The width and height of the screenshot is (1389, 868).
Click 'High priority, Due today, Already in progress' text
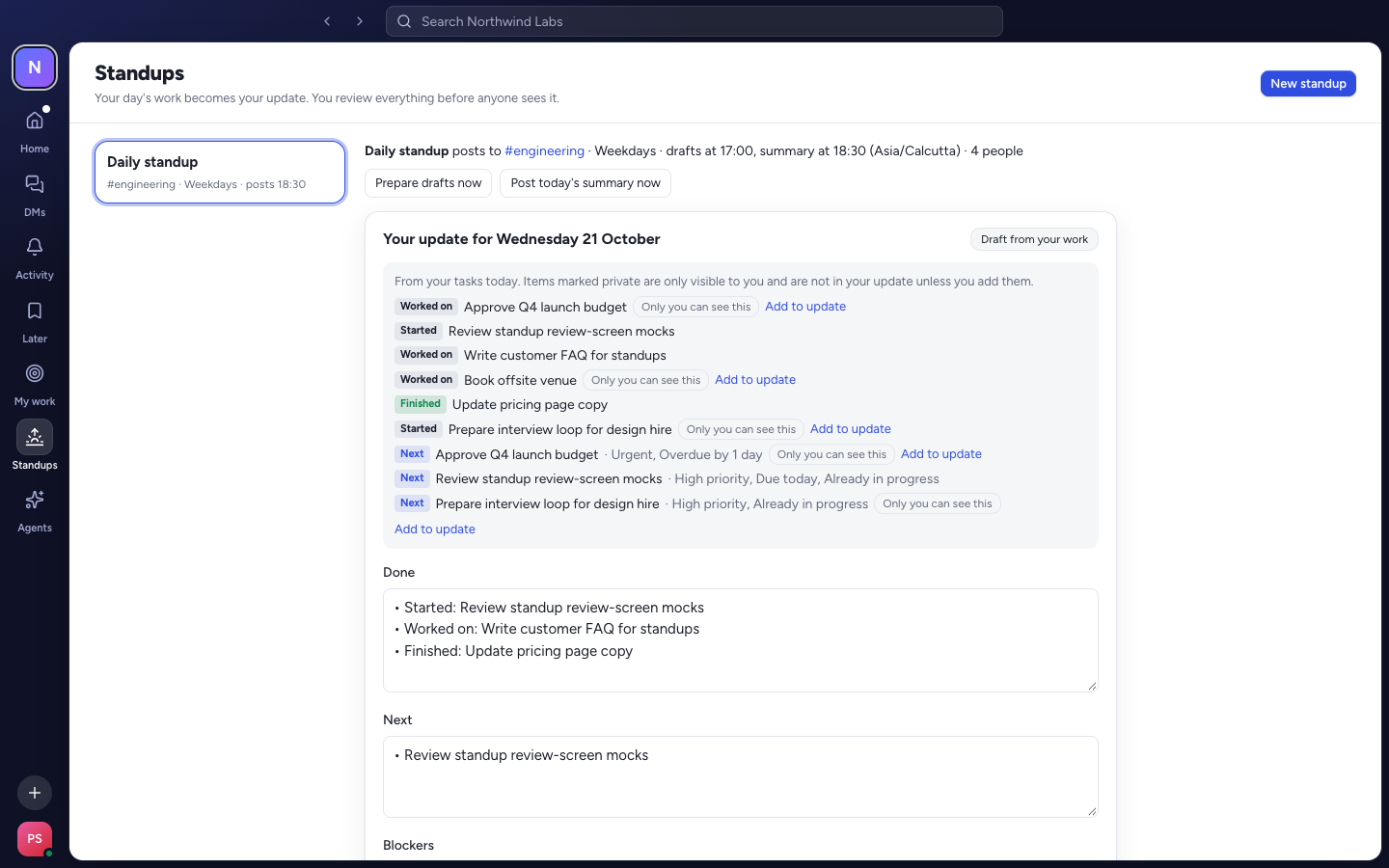point(807,479)
